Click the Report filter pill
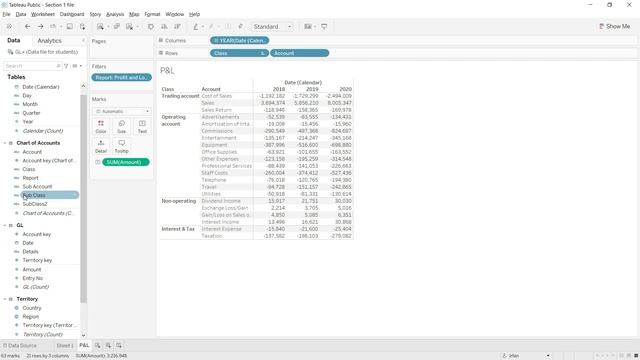This screenshot has height=360, width=640. click(x=122, y=78)
